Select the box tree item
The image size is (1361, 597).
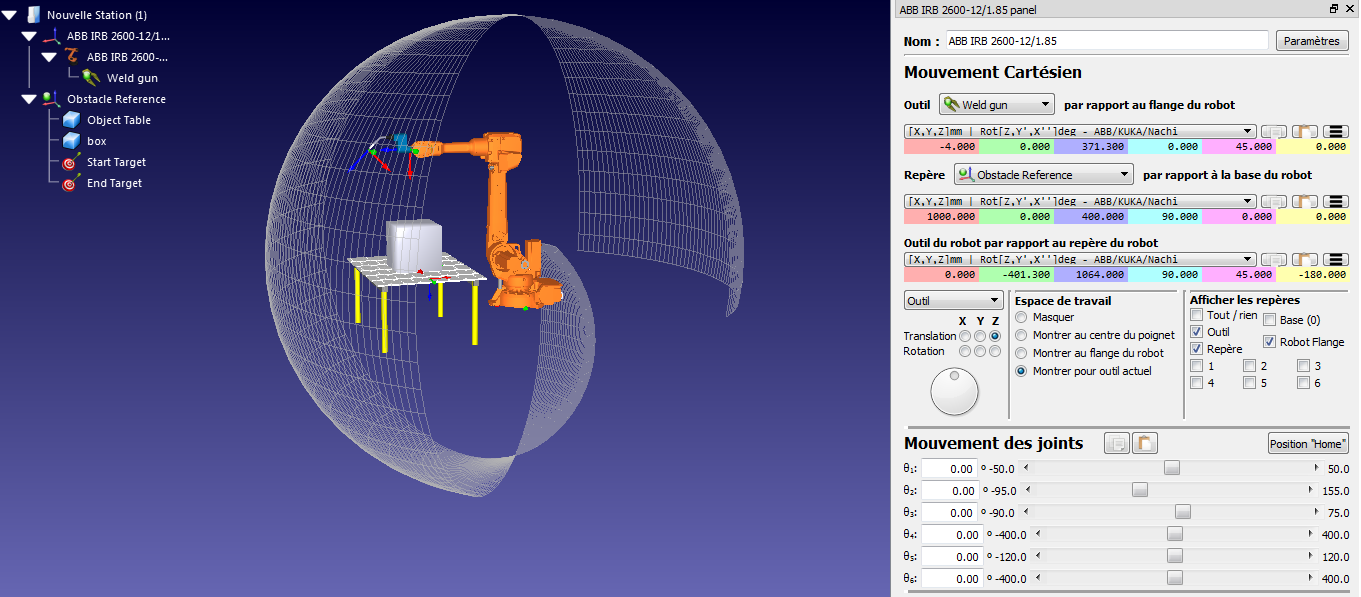click(96, 141)
